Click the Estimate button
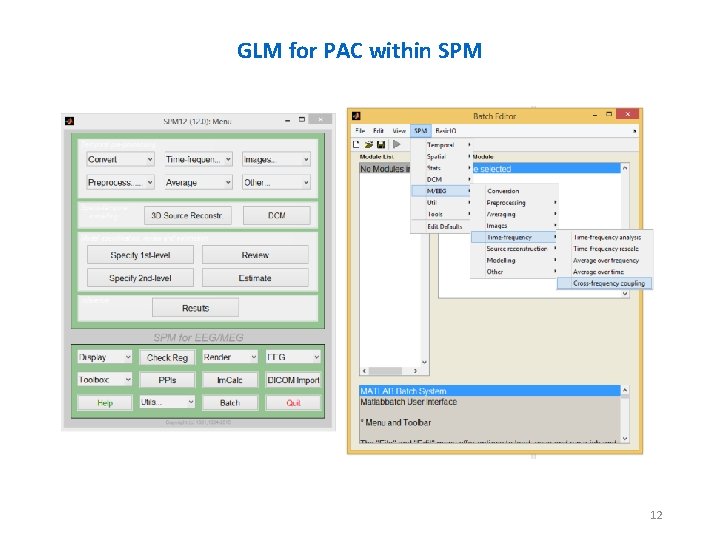 coord(255,278)
